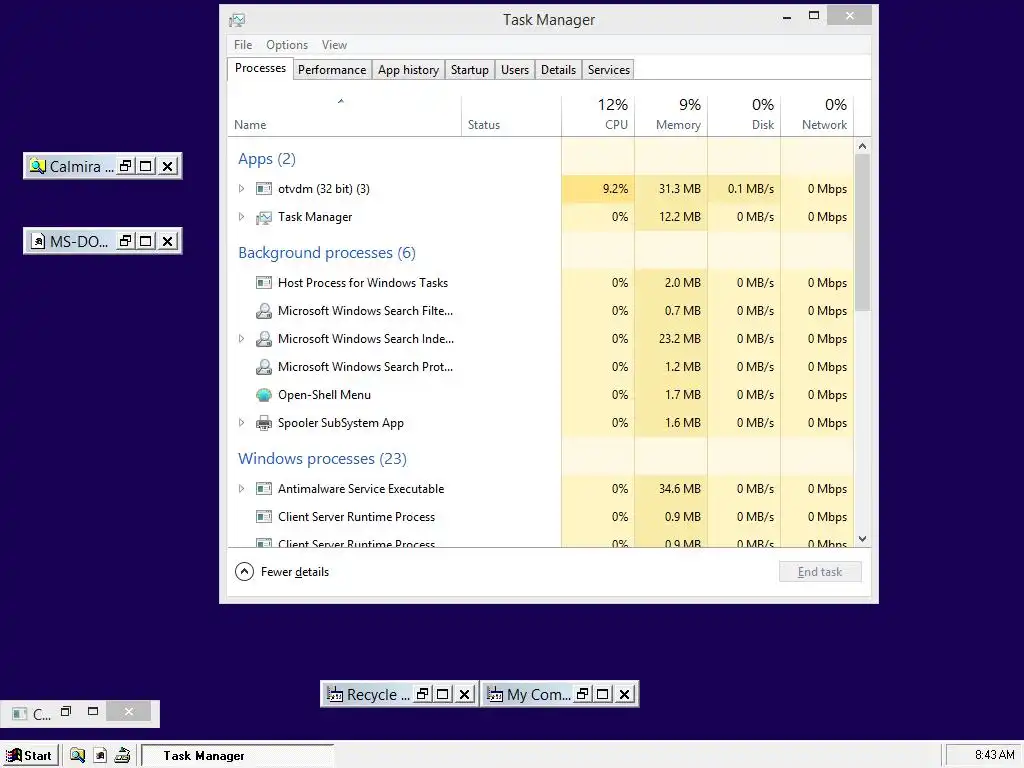1024x768 pixels.
Task: Sort by the Status column header
Action: [511, 115]
